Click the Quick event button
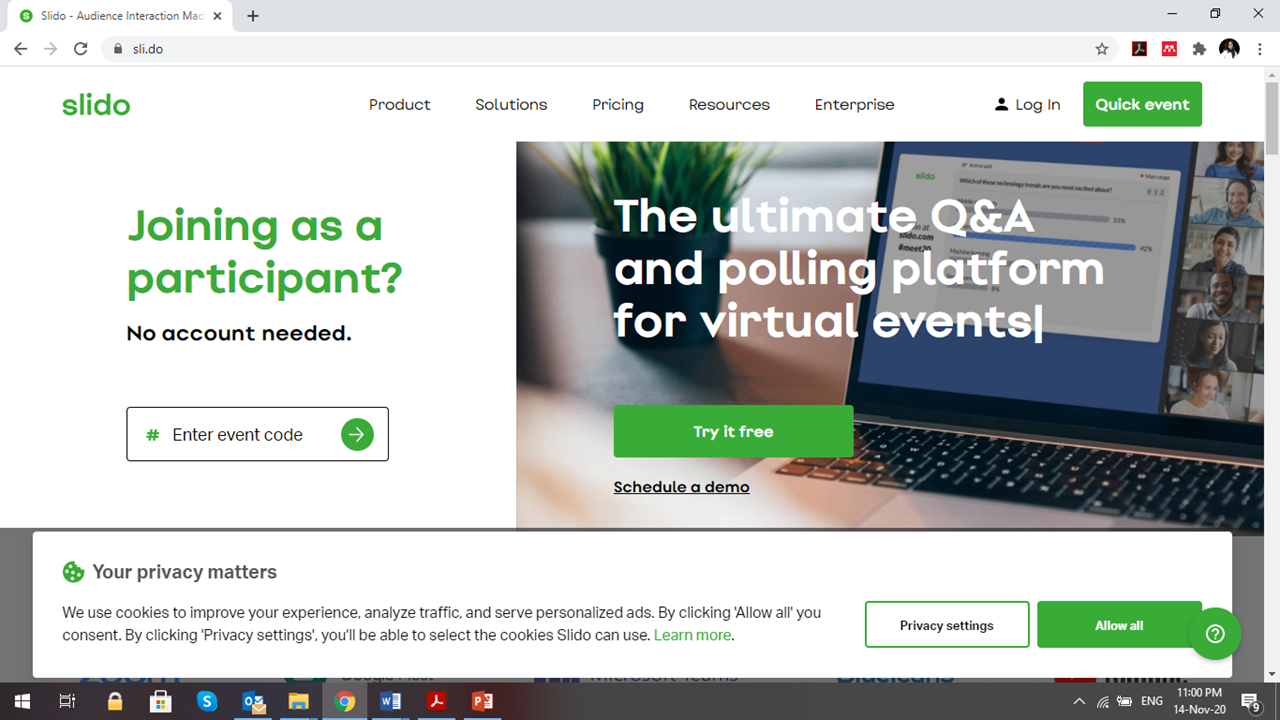 [x=1142, y=104]
